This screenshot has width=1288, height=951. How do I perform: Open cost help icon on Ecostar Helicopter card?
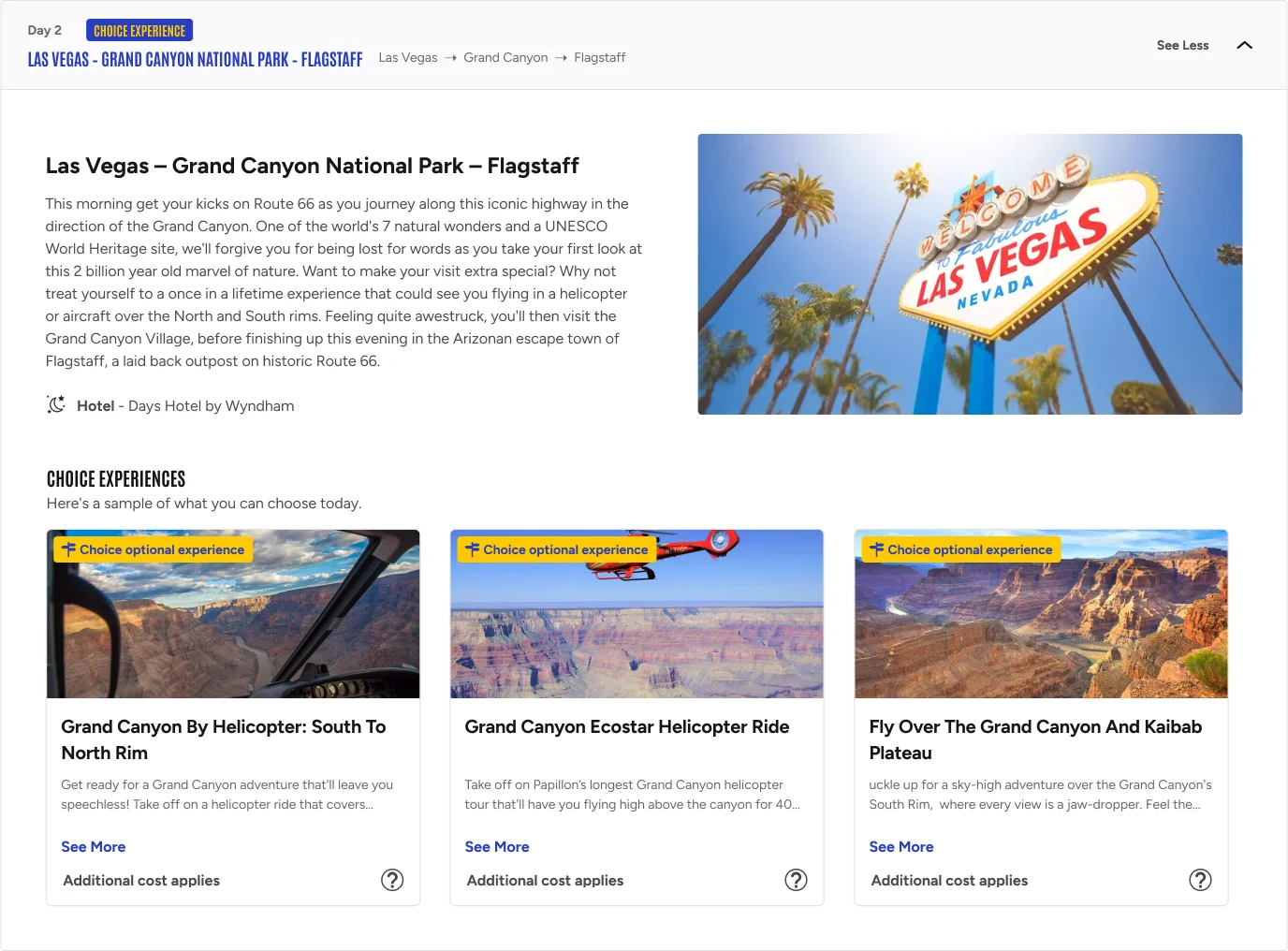796,880
